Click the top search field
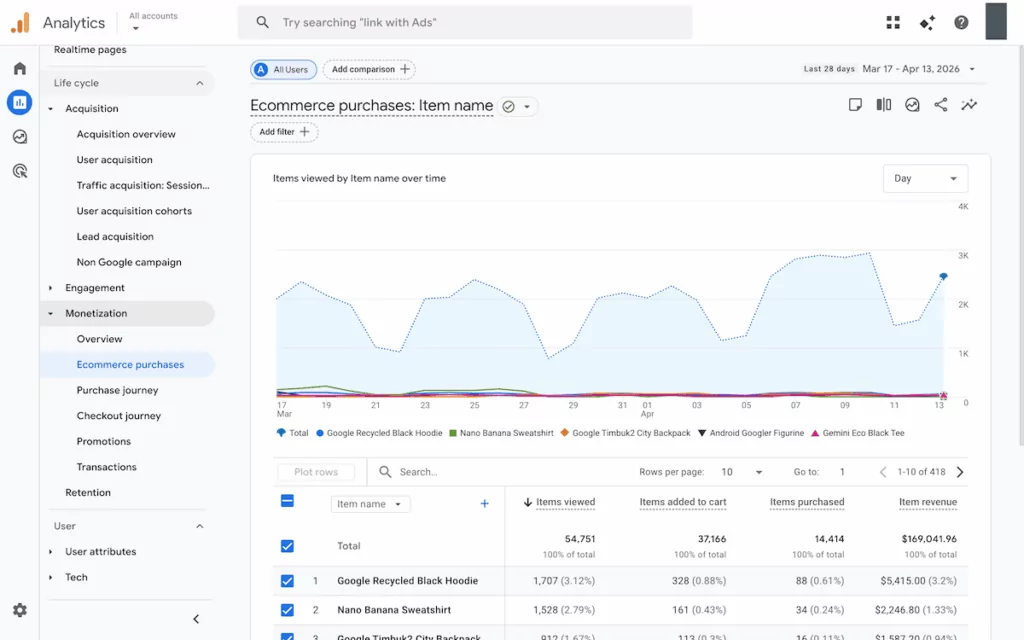1024x640 pixels. coord(465,22)
